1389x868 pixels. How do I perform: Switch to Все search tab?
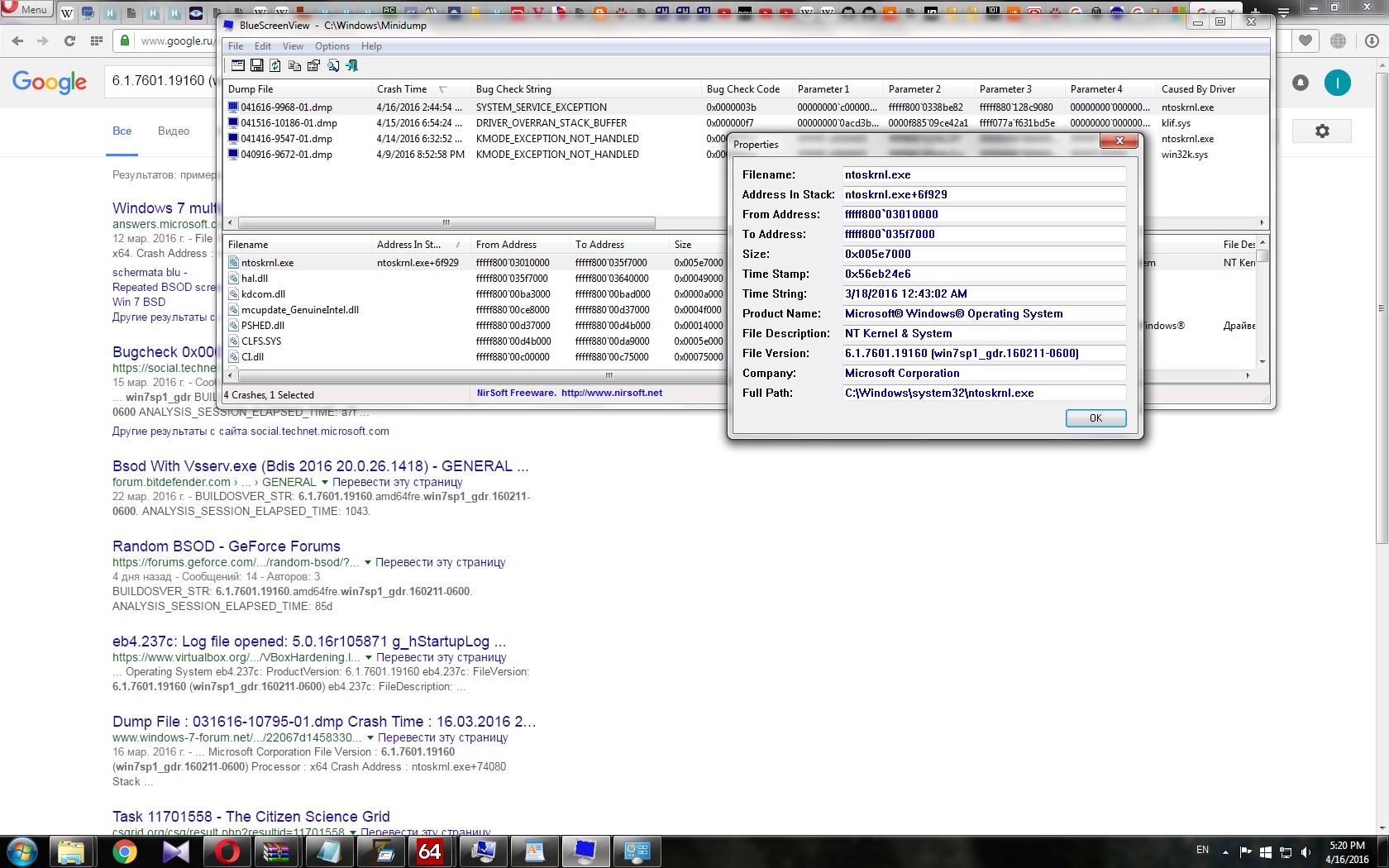[x=122, y=131]
